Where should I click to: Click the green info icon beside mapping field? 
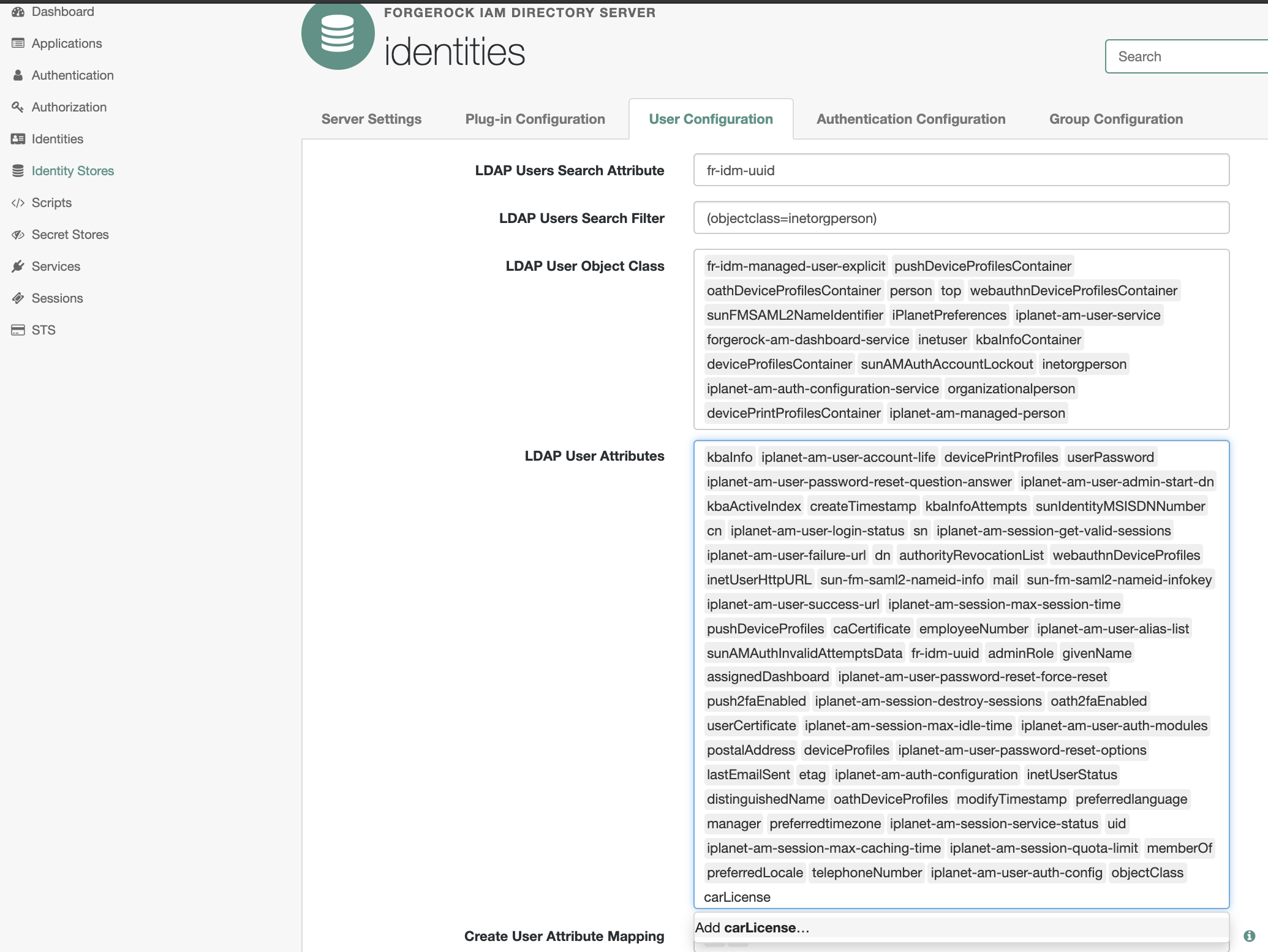tap(1249, 936)
